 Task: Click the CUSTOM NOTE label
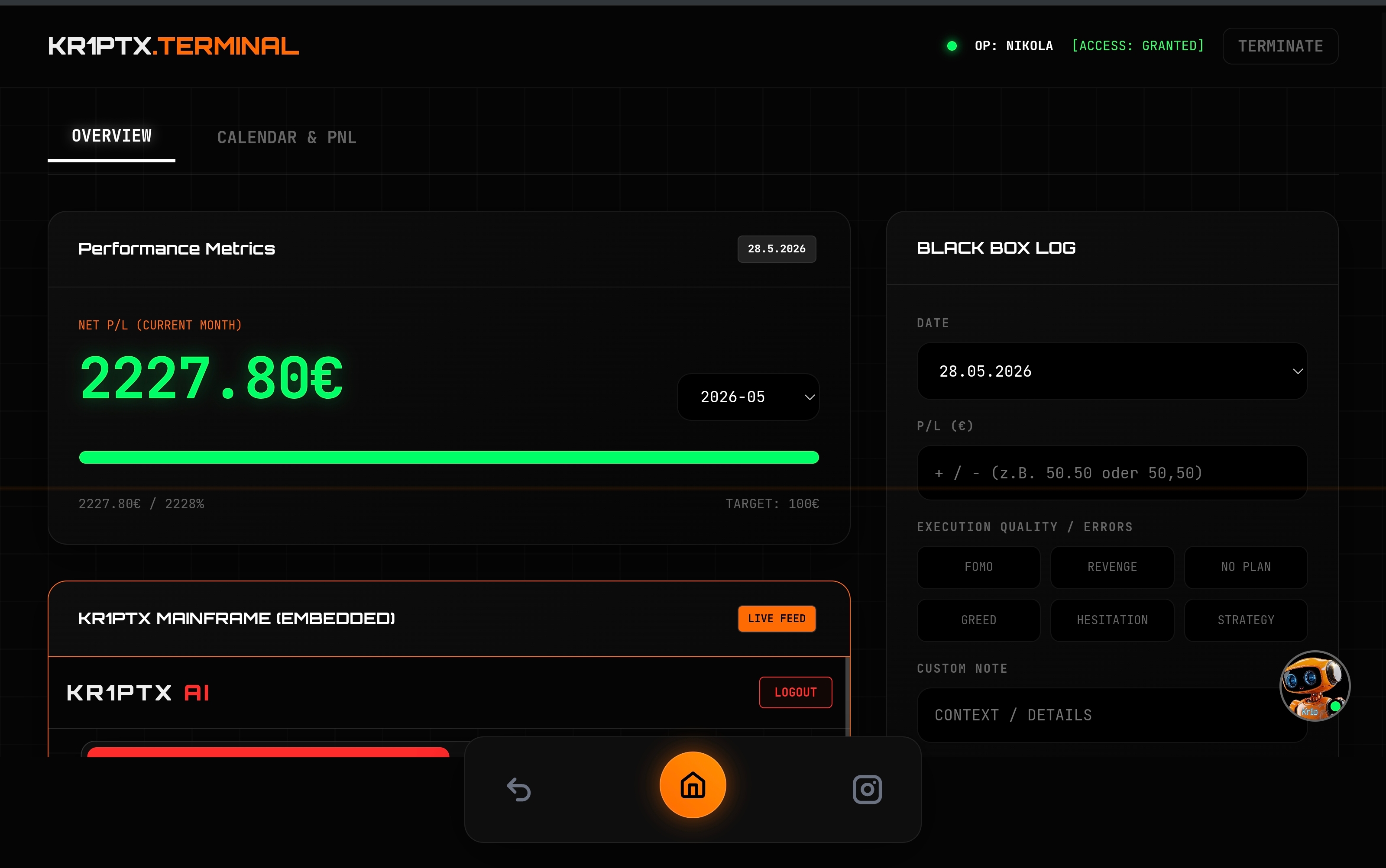point(962,669)
